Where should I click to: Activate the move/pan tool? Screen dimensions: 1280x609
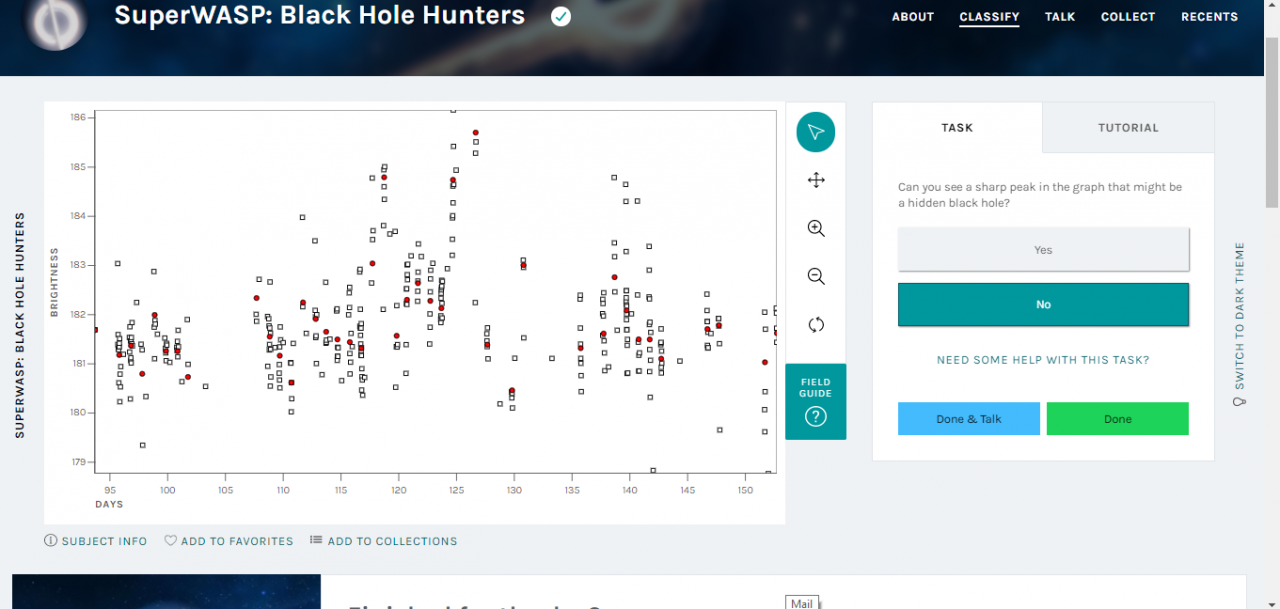(816, 180)
